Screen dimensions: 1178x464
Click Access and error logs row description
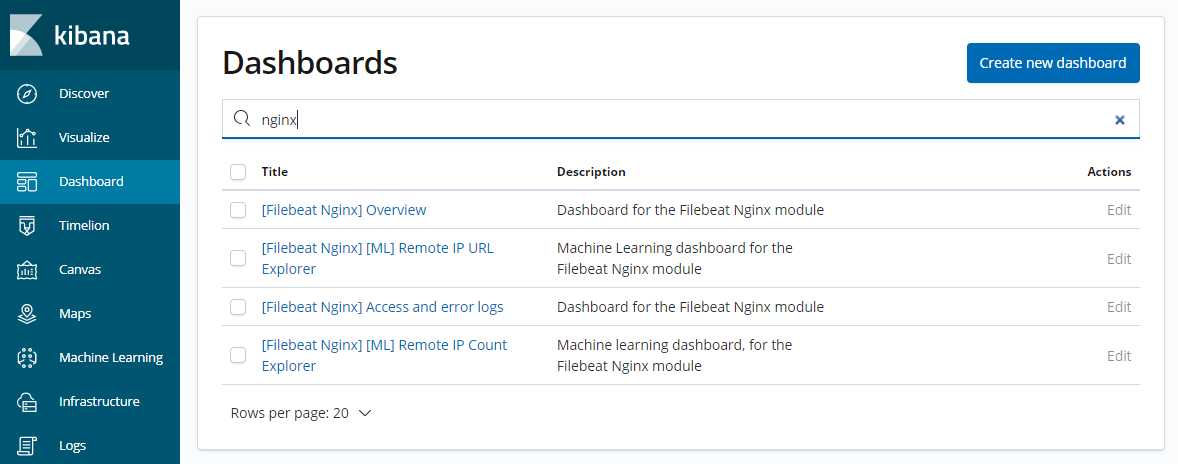pyautogui.click(x=690, y=307)
